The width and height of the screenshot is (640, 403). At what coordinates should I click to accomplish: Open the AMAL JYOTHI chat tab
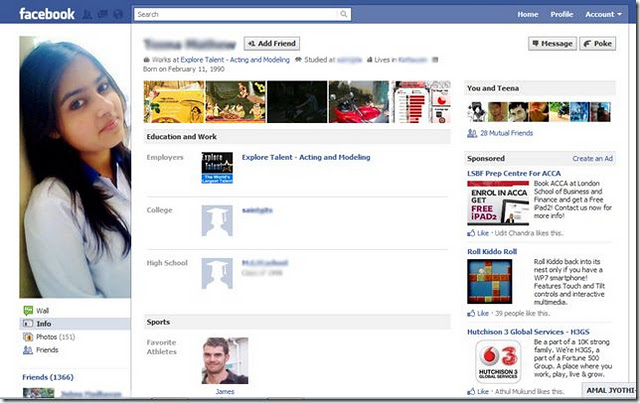[x=610, y=390]
